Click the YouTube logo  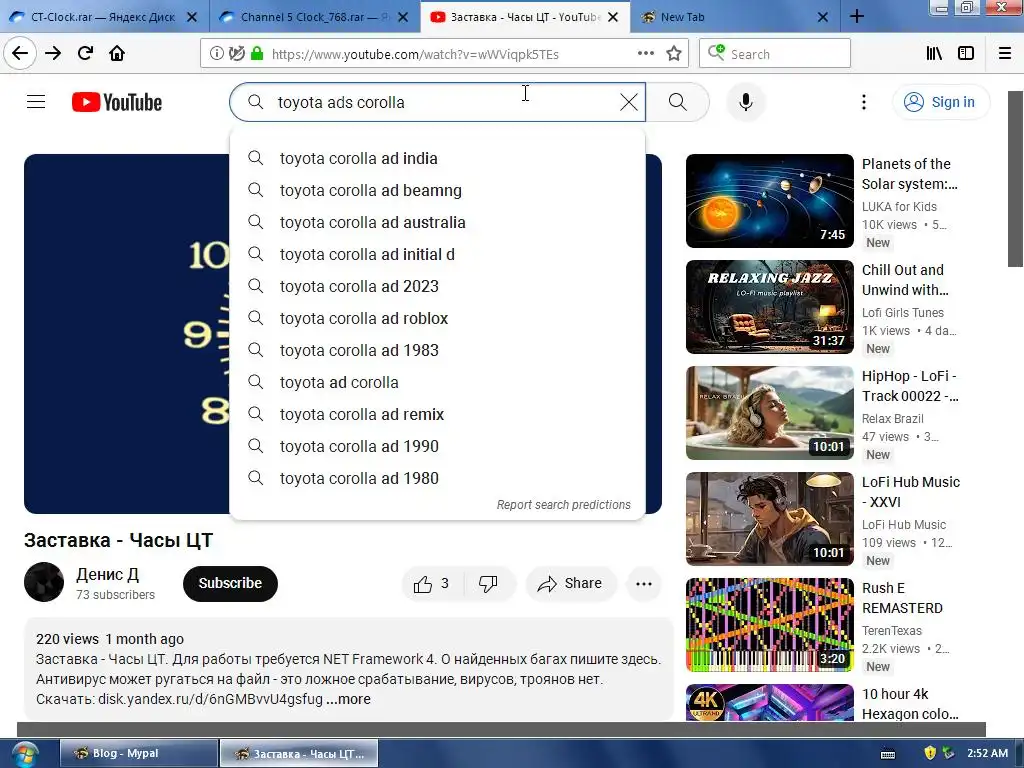point(117,103)
